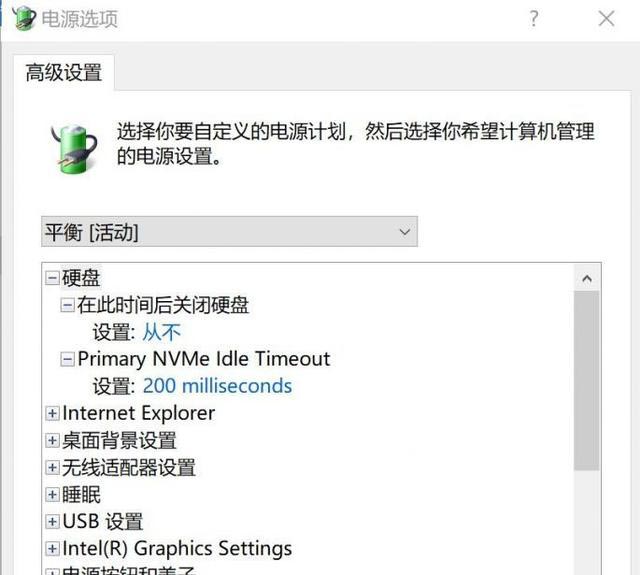Image resolution: width=640 pixels, height=575 pixels.
Task: Select the 高级设置 tab
Action: (64, 73)
